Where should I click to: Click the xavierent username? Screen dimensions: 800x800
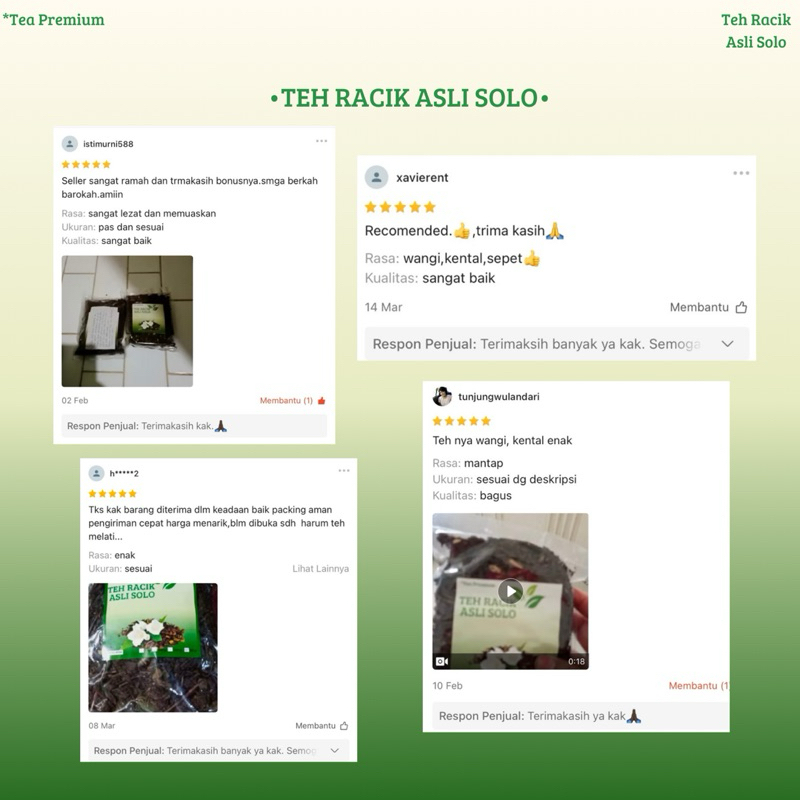point(422,178)
